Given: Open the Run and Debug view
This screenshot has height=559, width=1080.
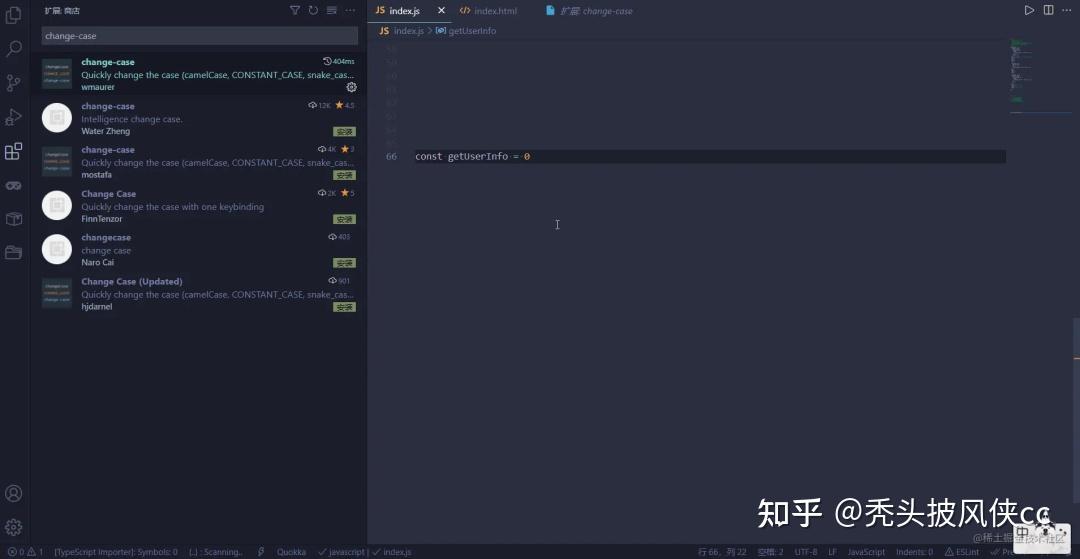Looking at the screenshot, I should point(13,117).
